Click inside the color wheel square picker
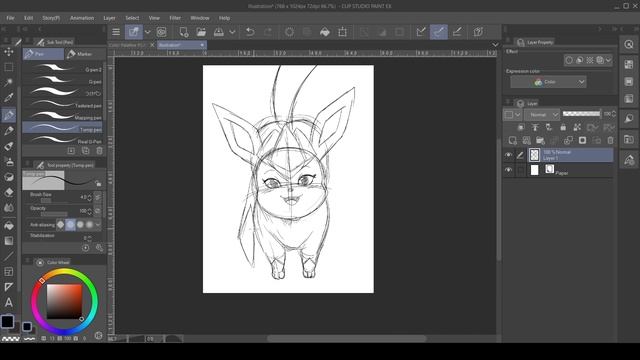Image resolution: width=640 pixels, height=360 pixels. (64, 302)
